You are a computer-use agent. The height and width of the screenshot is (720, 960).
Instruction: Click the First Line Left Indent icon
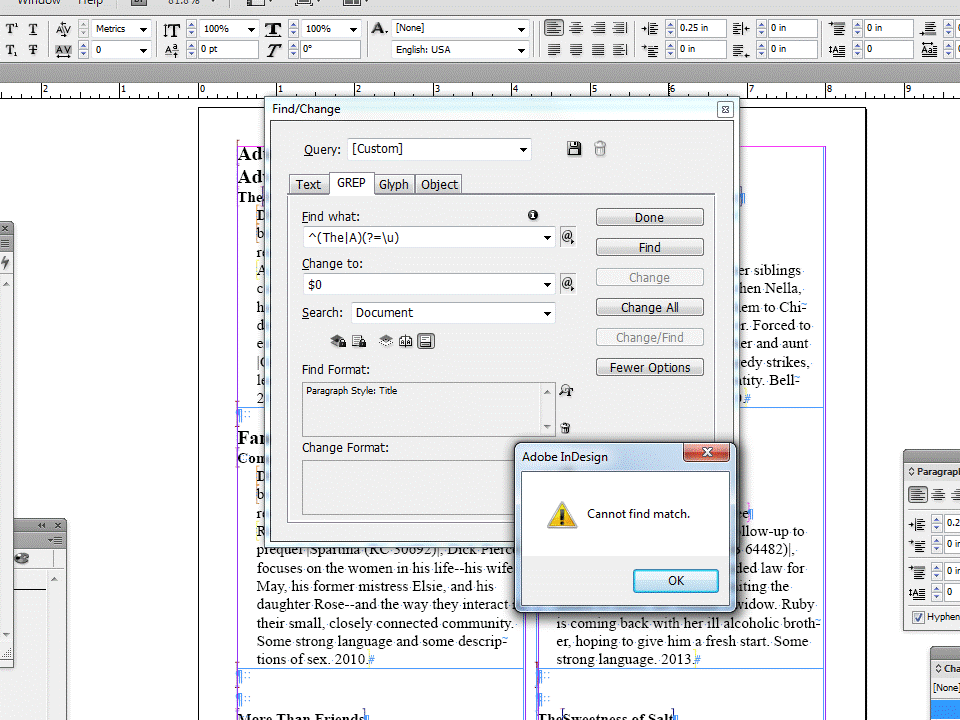coord(650,50)
